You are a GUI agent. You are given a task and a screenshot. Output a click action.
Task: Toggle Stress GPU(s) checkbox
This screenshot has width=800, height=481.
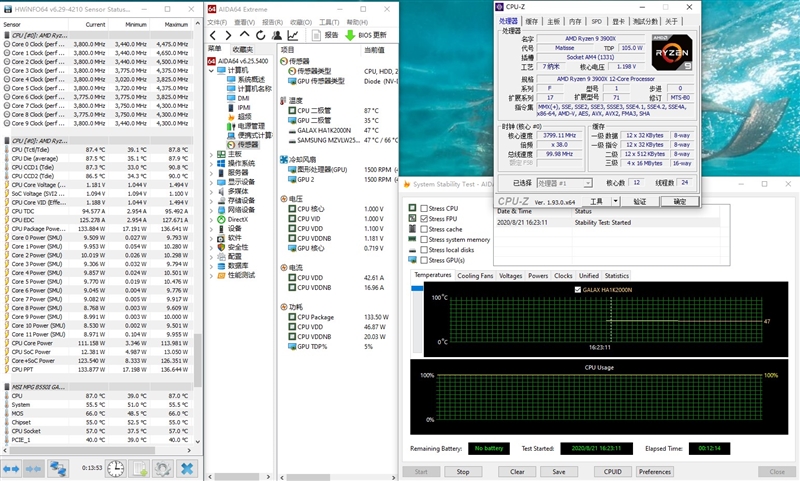(424, 260)
